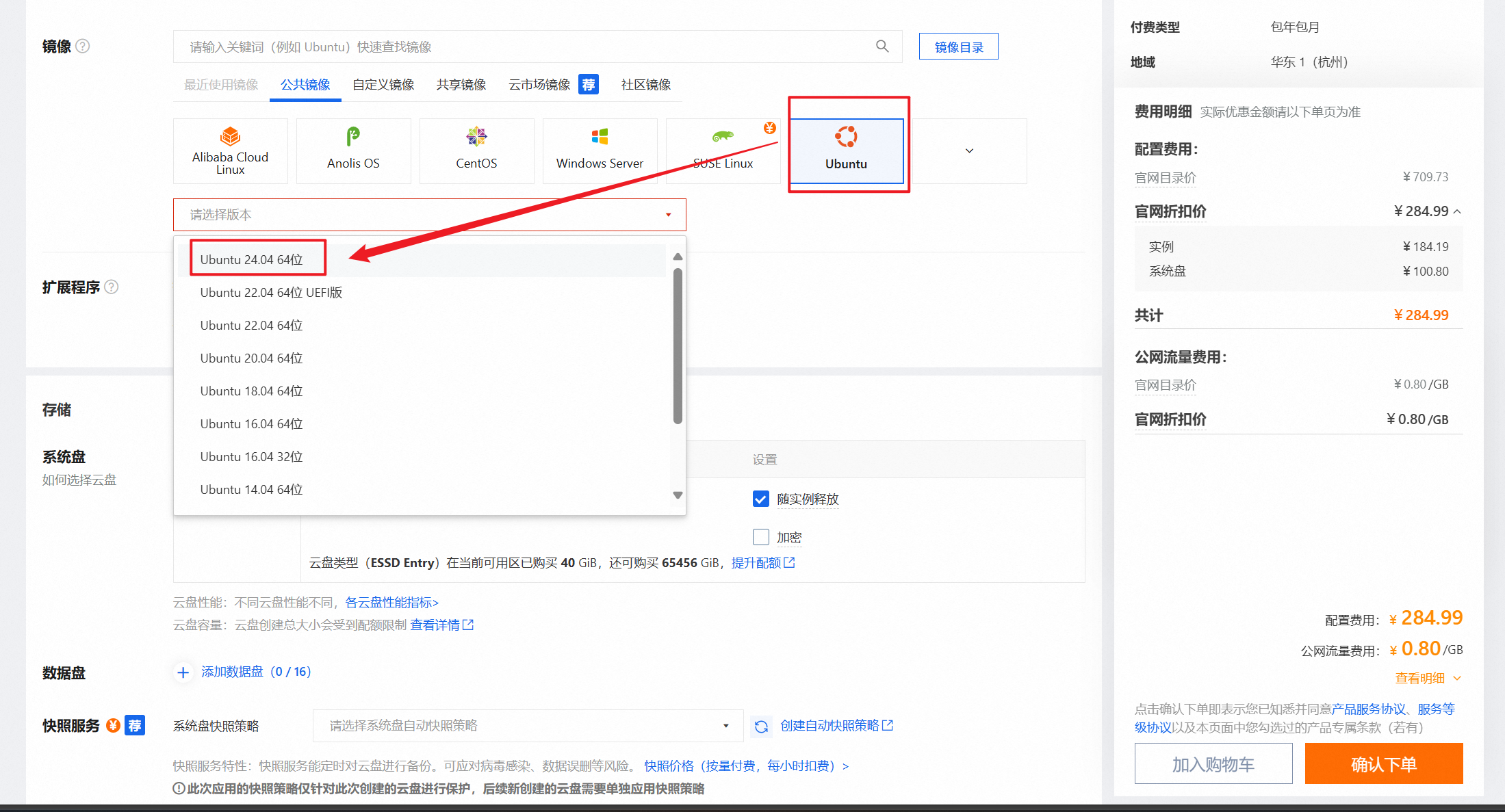Screen dimensions: 1505x812
Task: Open the 请选择版本 version dropdown
Action: (430, 215)
